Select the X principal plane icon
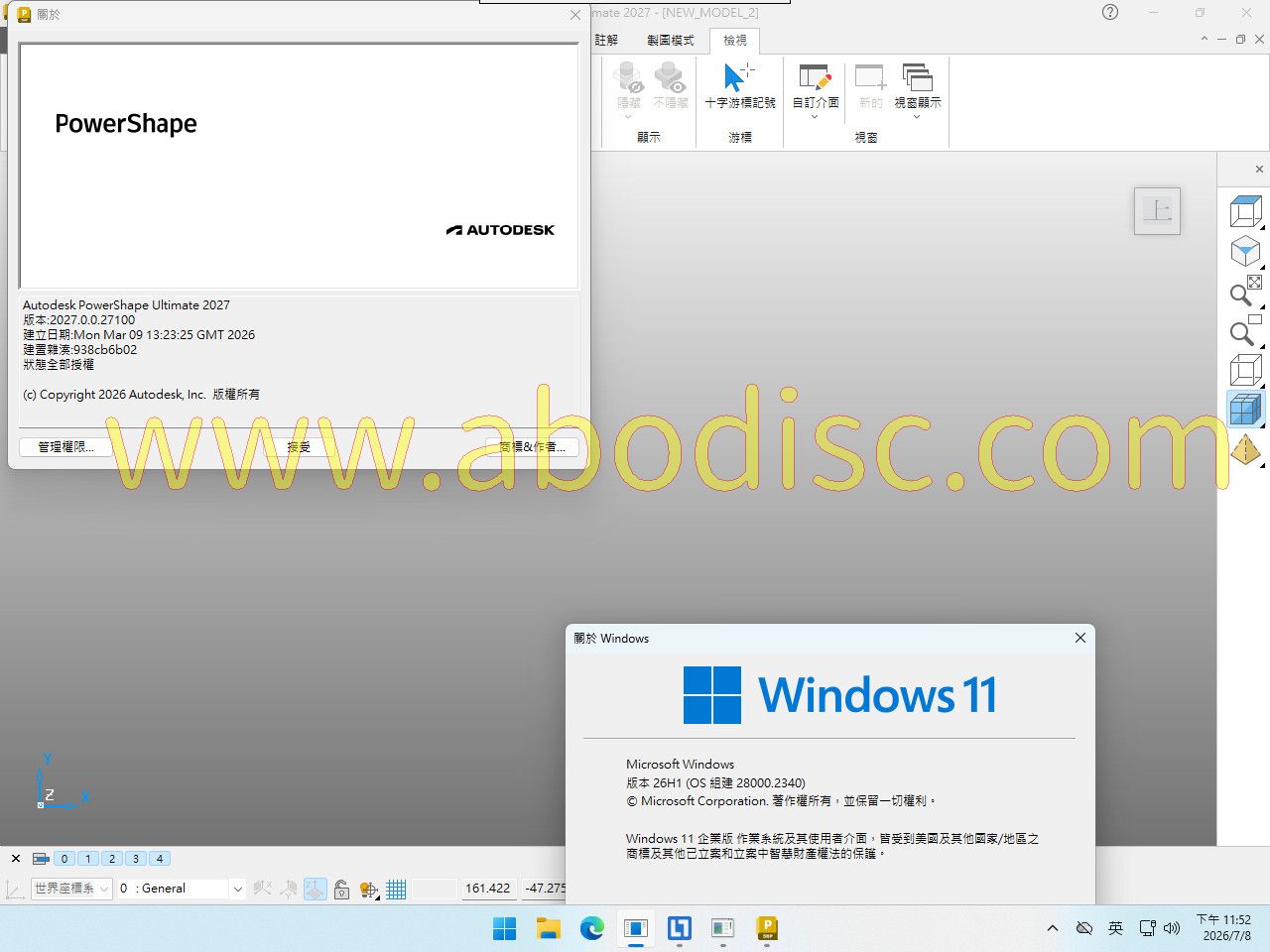 coord(262,889)
